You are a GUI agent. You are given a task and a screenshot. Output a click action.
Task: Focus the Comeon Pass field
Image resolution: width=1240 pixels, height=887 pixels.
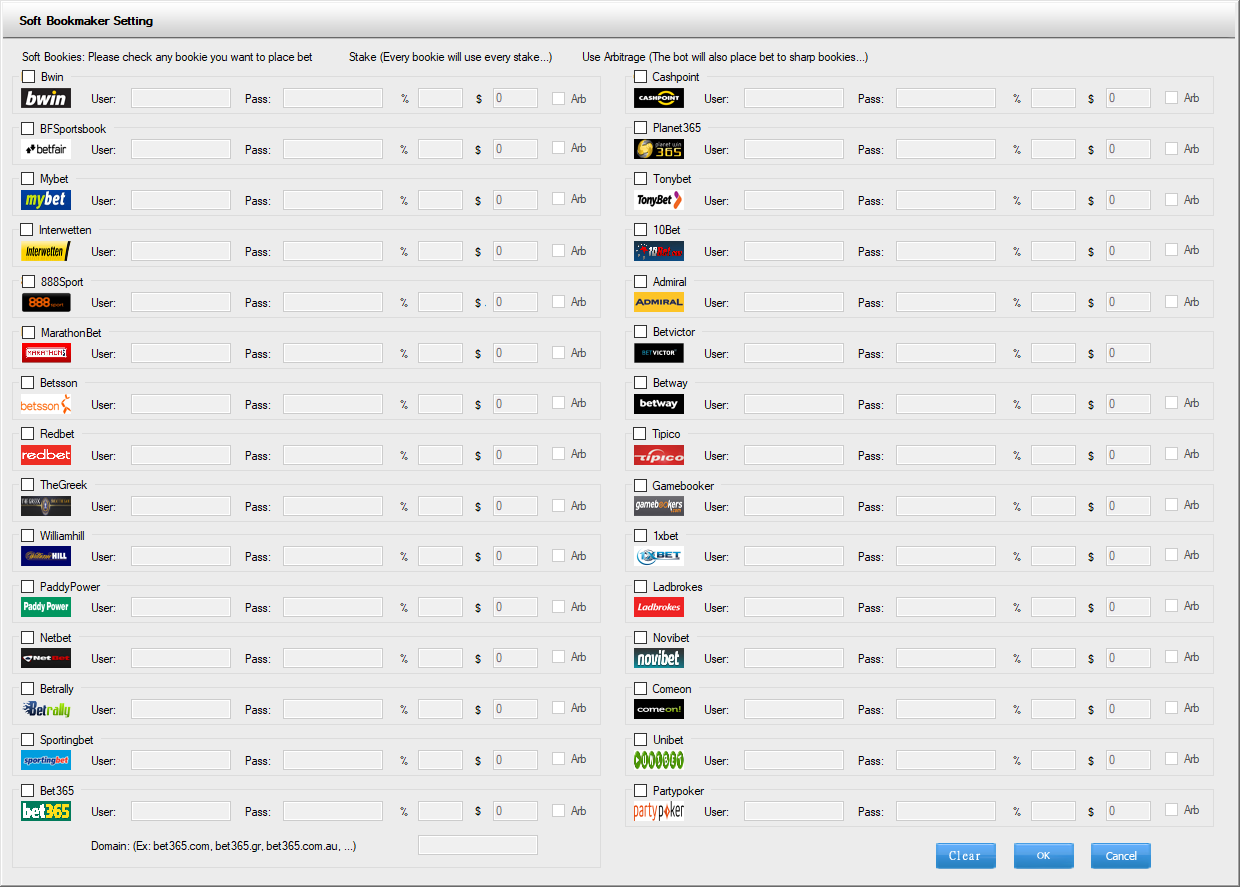946,709
